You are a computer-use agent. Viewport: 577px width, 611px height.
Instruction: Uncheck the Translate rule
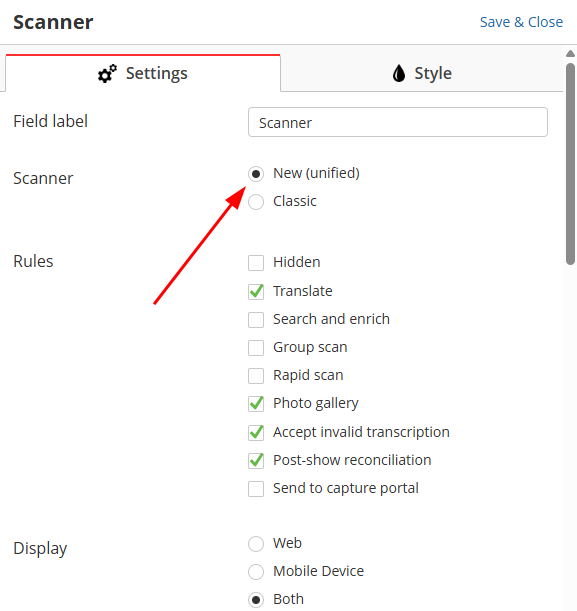click(x=256, y=291)
